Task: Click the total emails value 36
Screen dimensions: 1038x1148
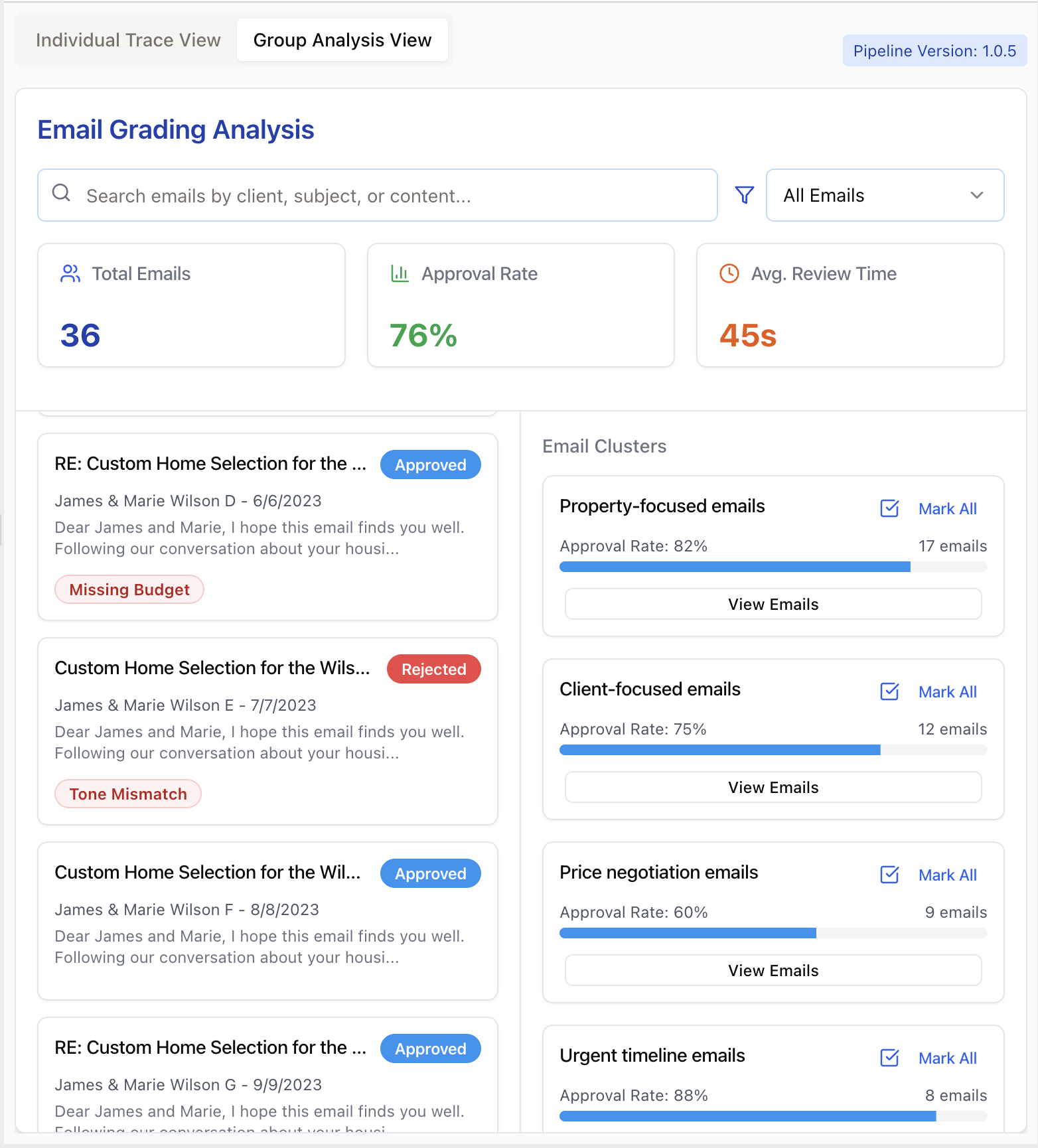Action: 80,335
